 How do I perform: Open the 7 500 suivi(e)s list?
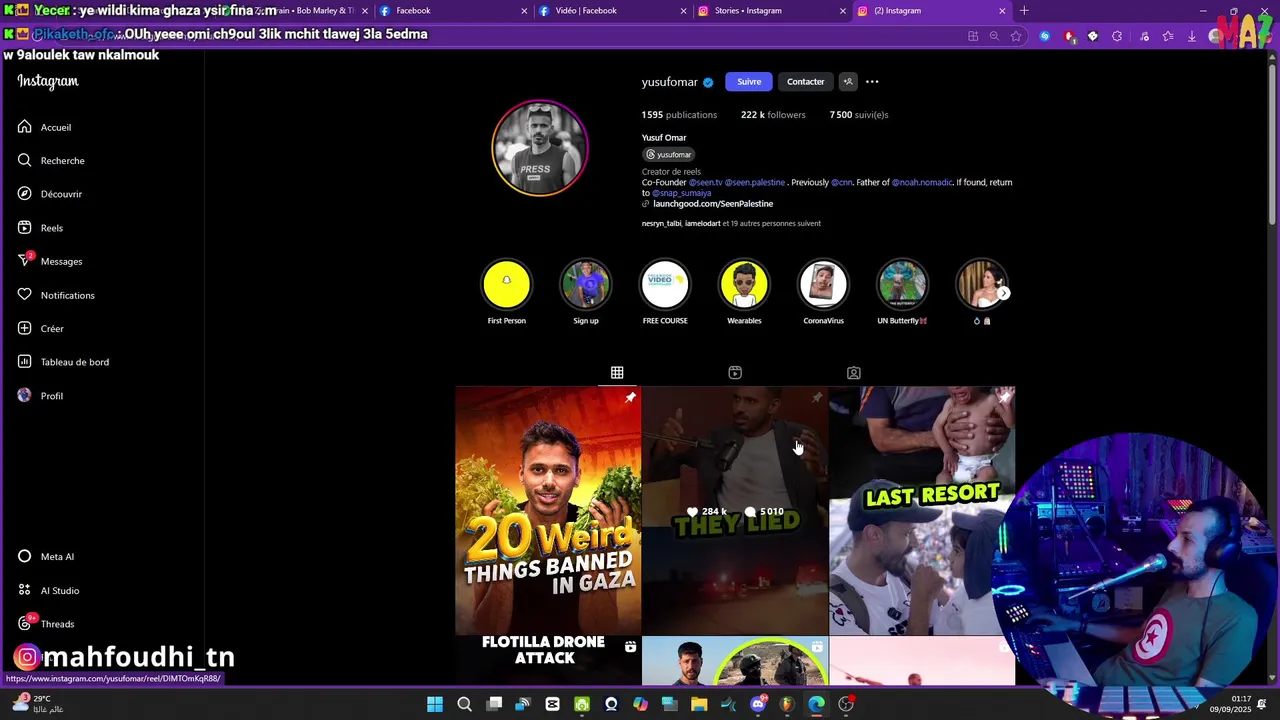[x=859, y=115]
